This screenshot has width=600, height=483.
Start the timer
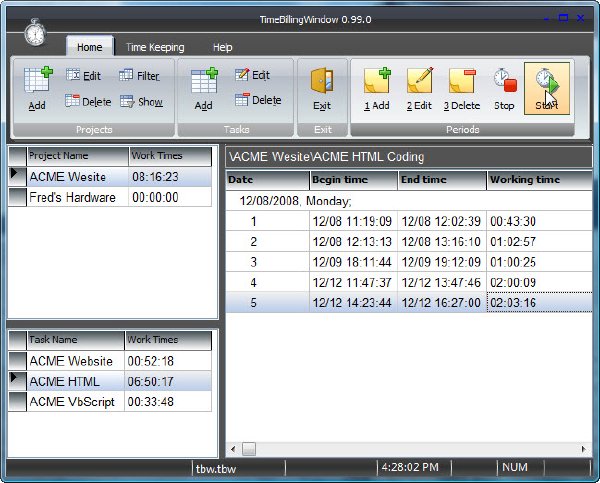click(547, 89)
